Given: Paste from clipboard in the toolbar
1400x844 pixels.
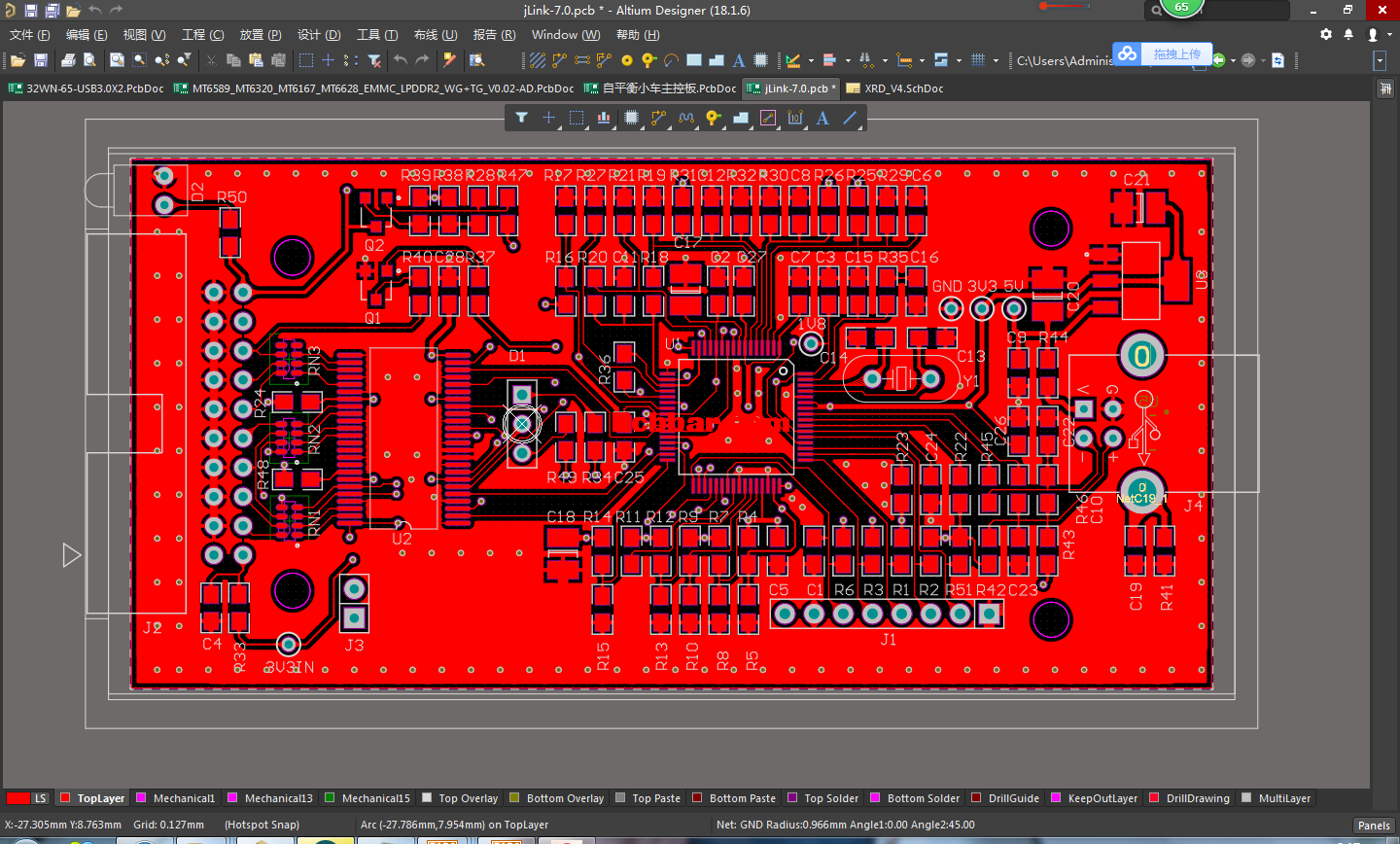Looking at the screenshot, I should (x=256, y=60).
